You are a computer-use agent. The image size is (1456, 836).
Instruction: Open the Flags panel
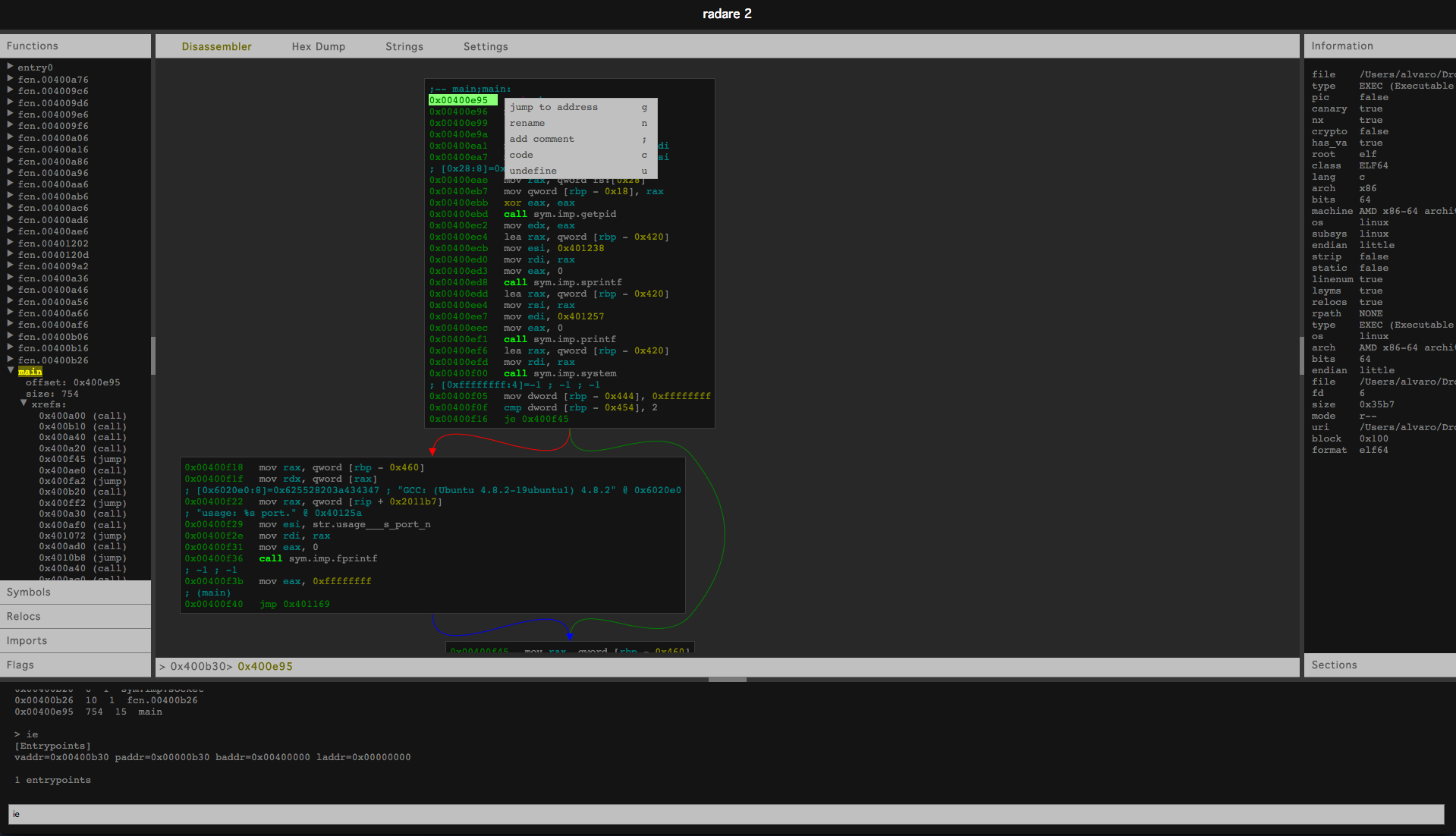[75, 665]
